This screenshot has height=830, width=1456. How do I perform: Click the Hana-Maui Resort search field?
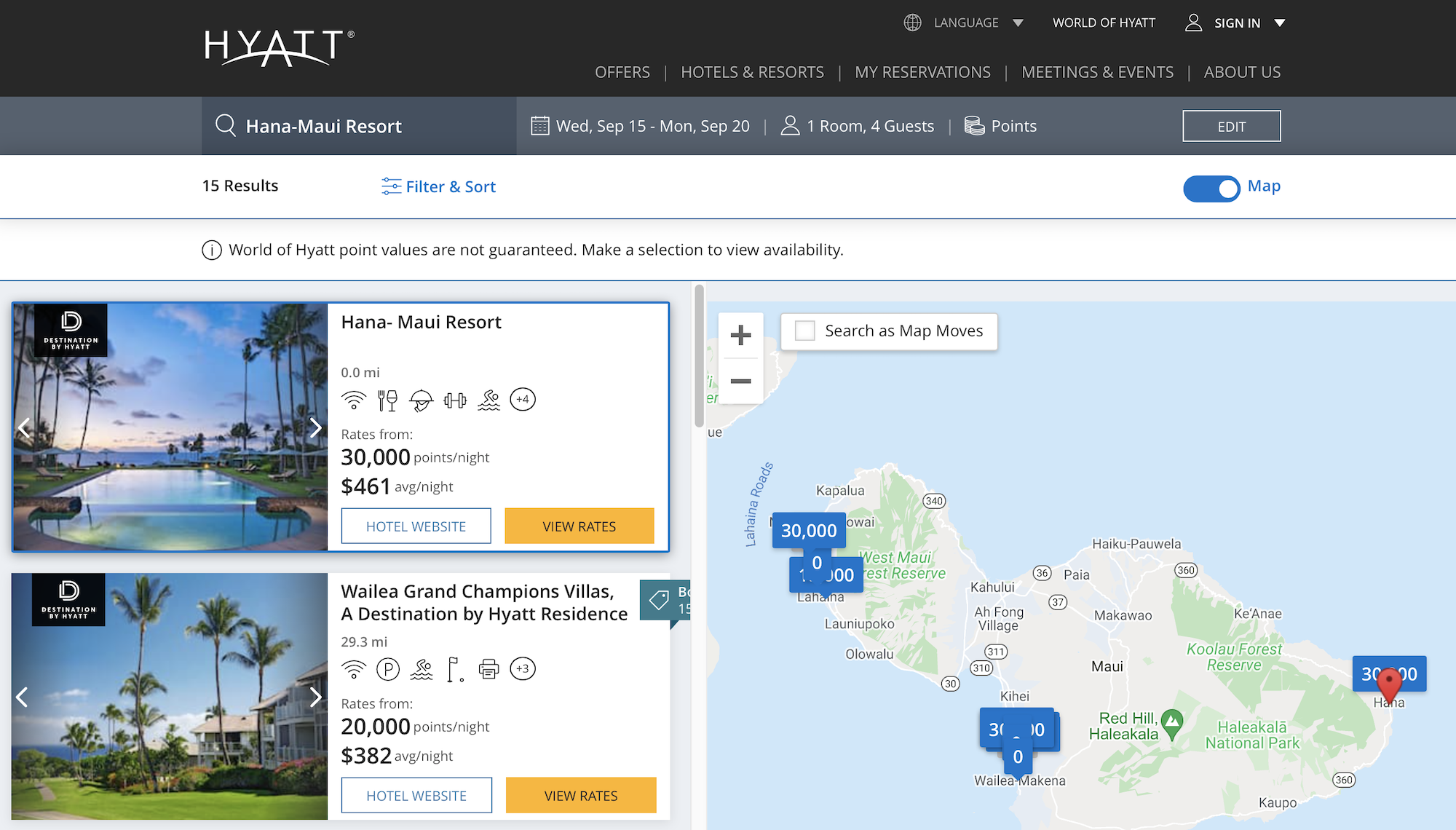click(359, 126)
